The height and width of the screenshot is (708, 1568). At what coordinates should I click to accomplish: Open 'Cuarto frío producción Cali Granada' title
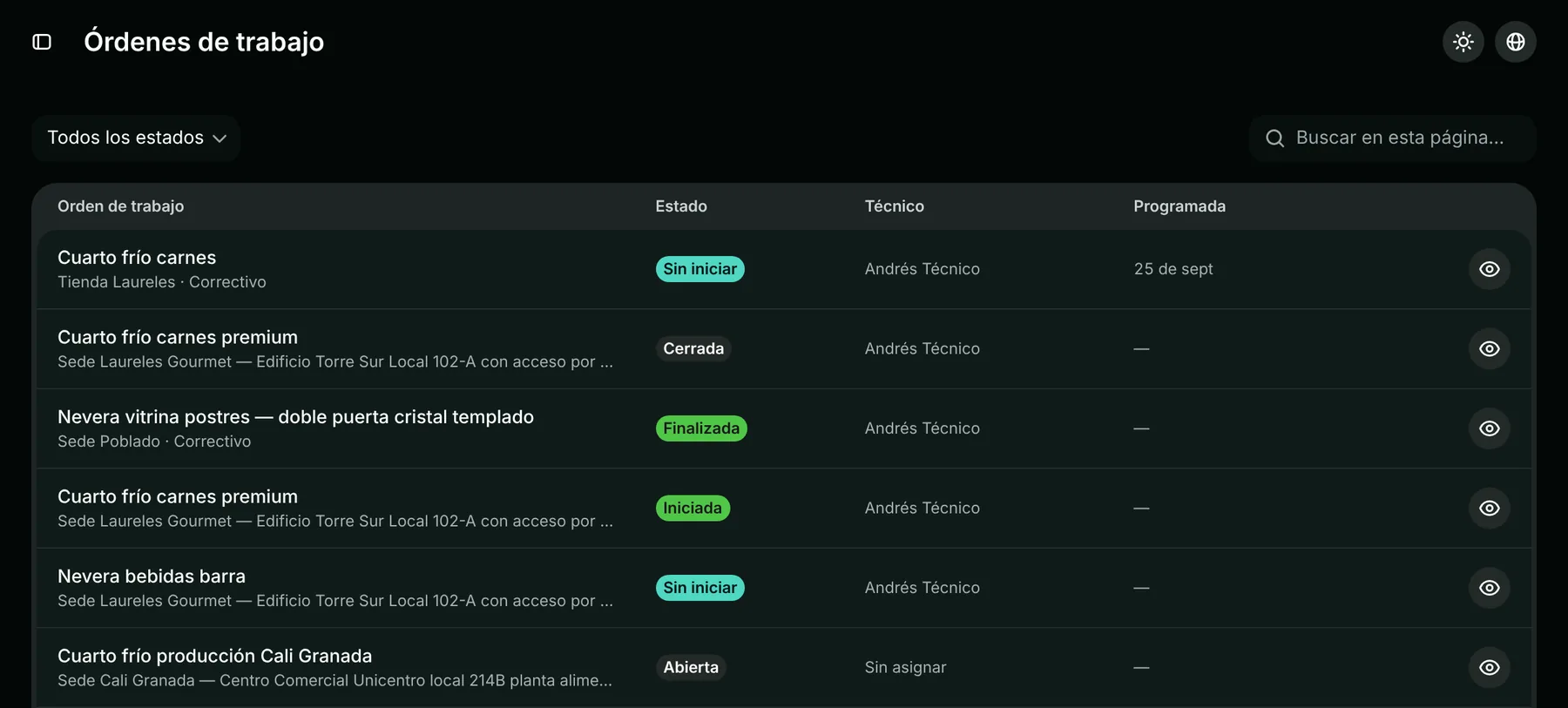[214, 656]
